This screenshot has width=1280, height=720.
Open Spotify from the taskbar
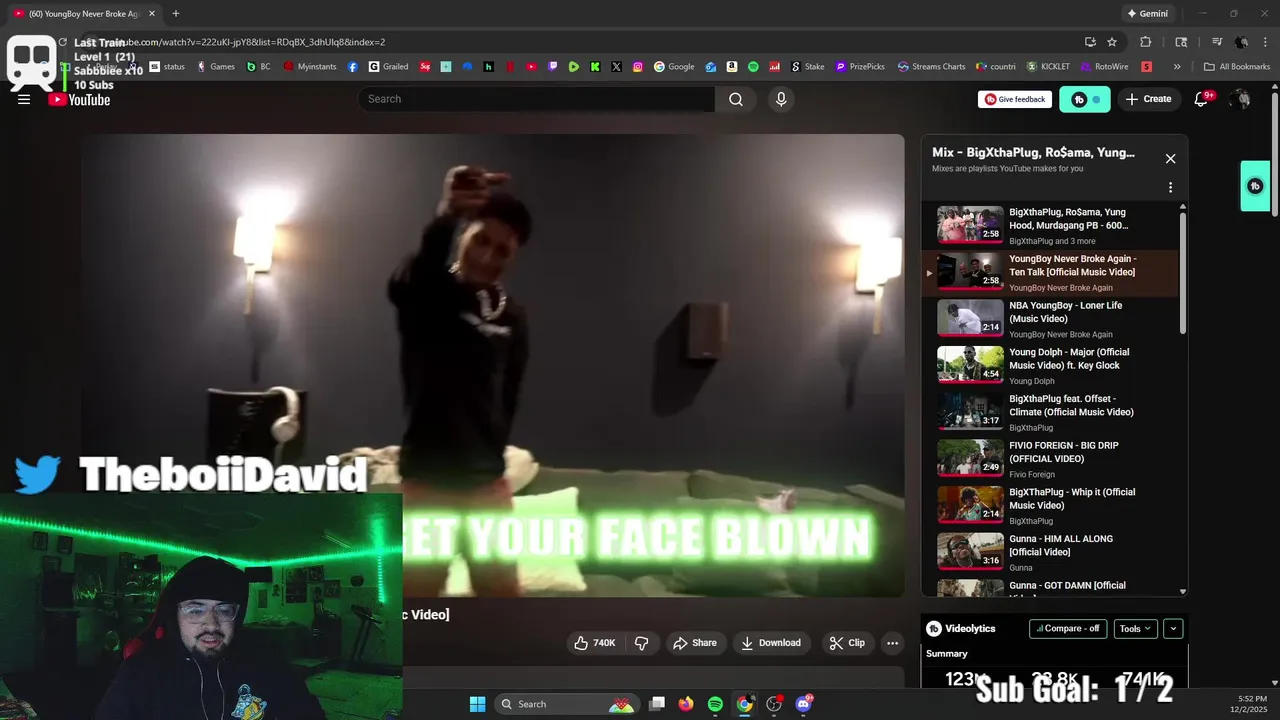tap(715, 704)
